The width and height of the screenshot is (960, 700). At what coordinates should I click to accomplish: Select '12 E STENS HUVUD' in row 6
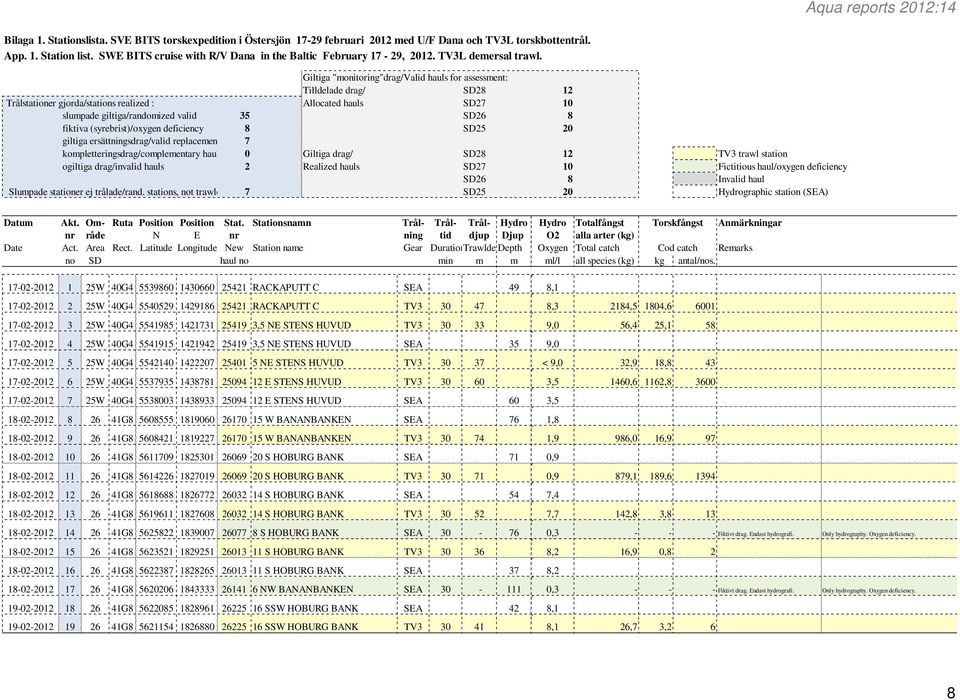click(x=297, y=382)
